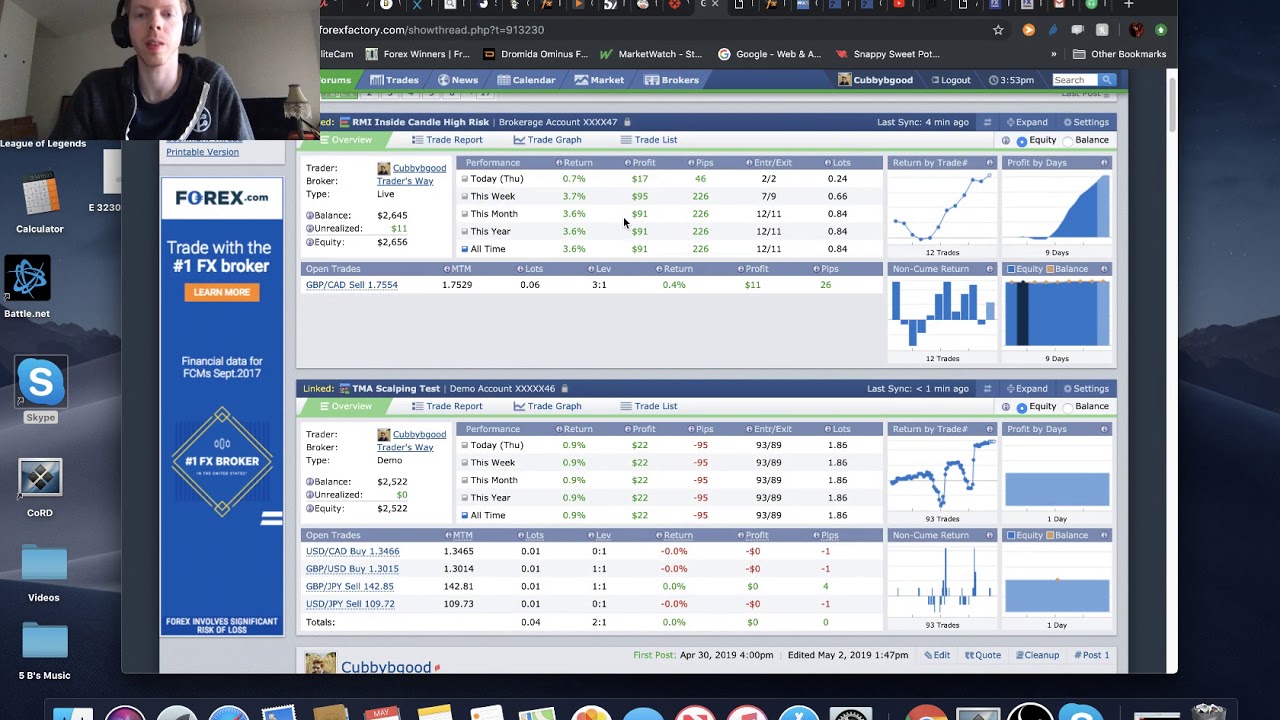1280x720 pixels.
Task: Select Balance radio for TMA Scalping Test account
Action: (1067, 407)
